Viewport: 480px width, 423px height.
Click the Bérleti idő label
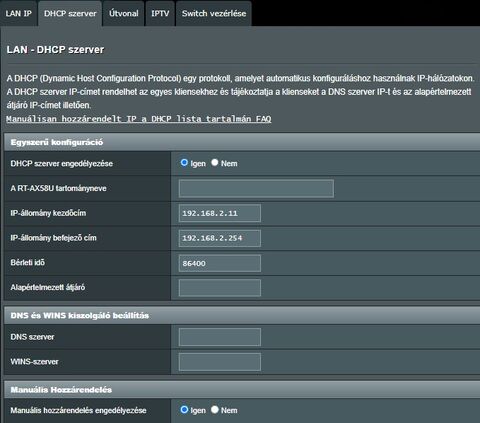(28, 263)
